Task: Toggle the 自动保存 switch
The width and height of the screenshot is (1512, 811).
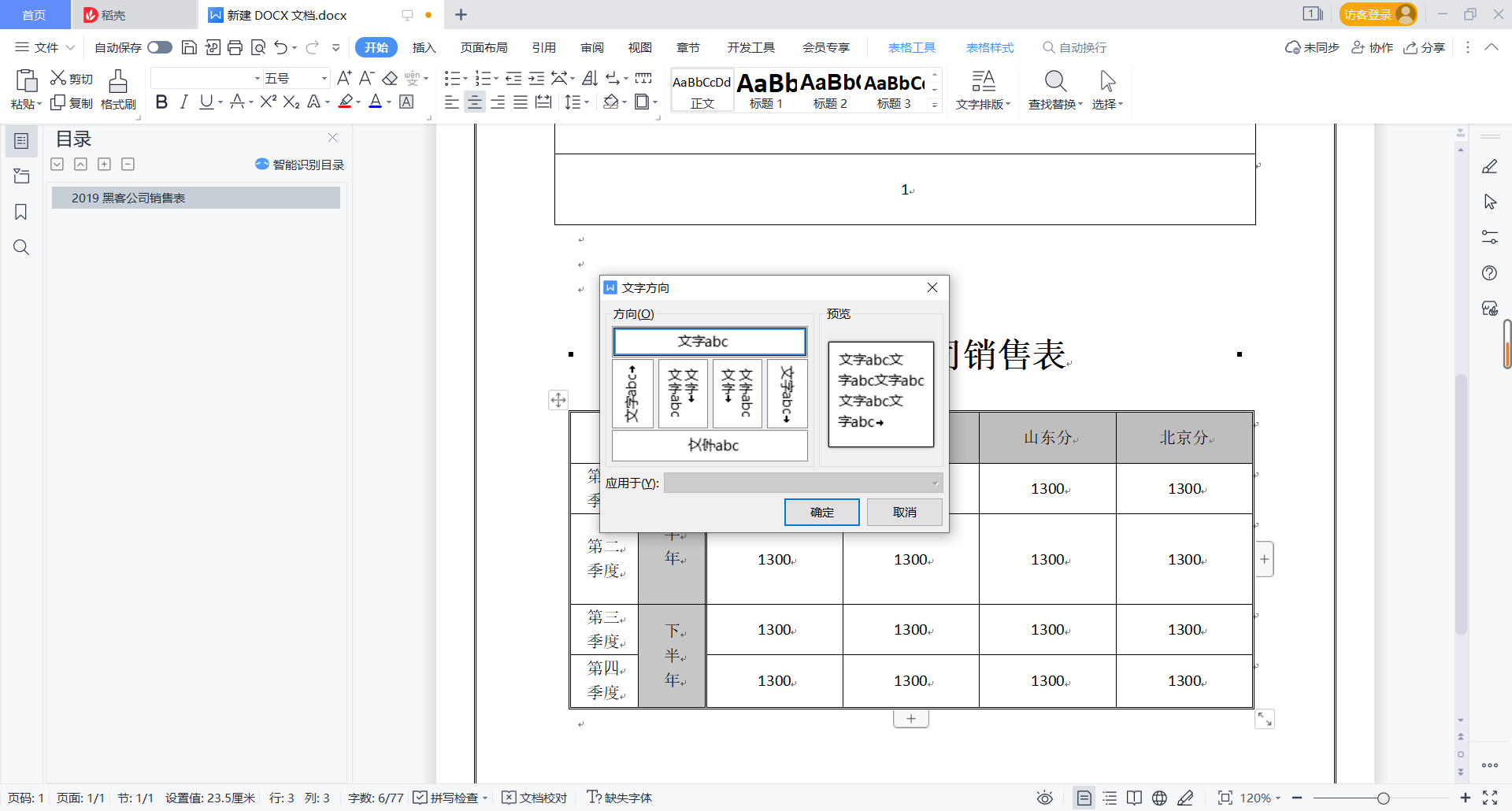Action: (159, 47)
